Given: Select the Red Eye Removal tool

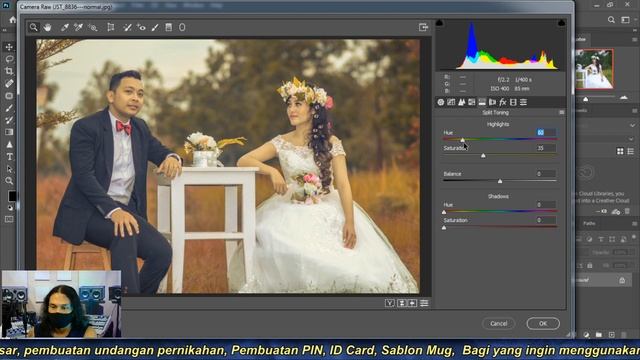Looking at the screenshot, I should point(141,27).
